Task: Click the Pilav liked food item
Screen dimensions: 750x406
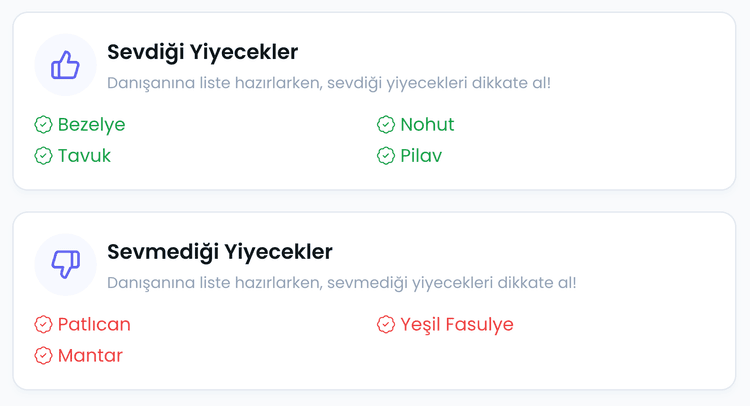Action: point(421,156)
